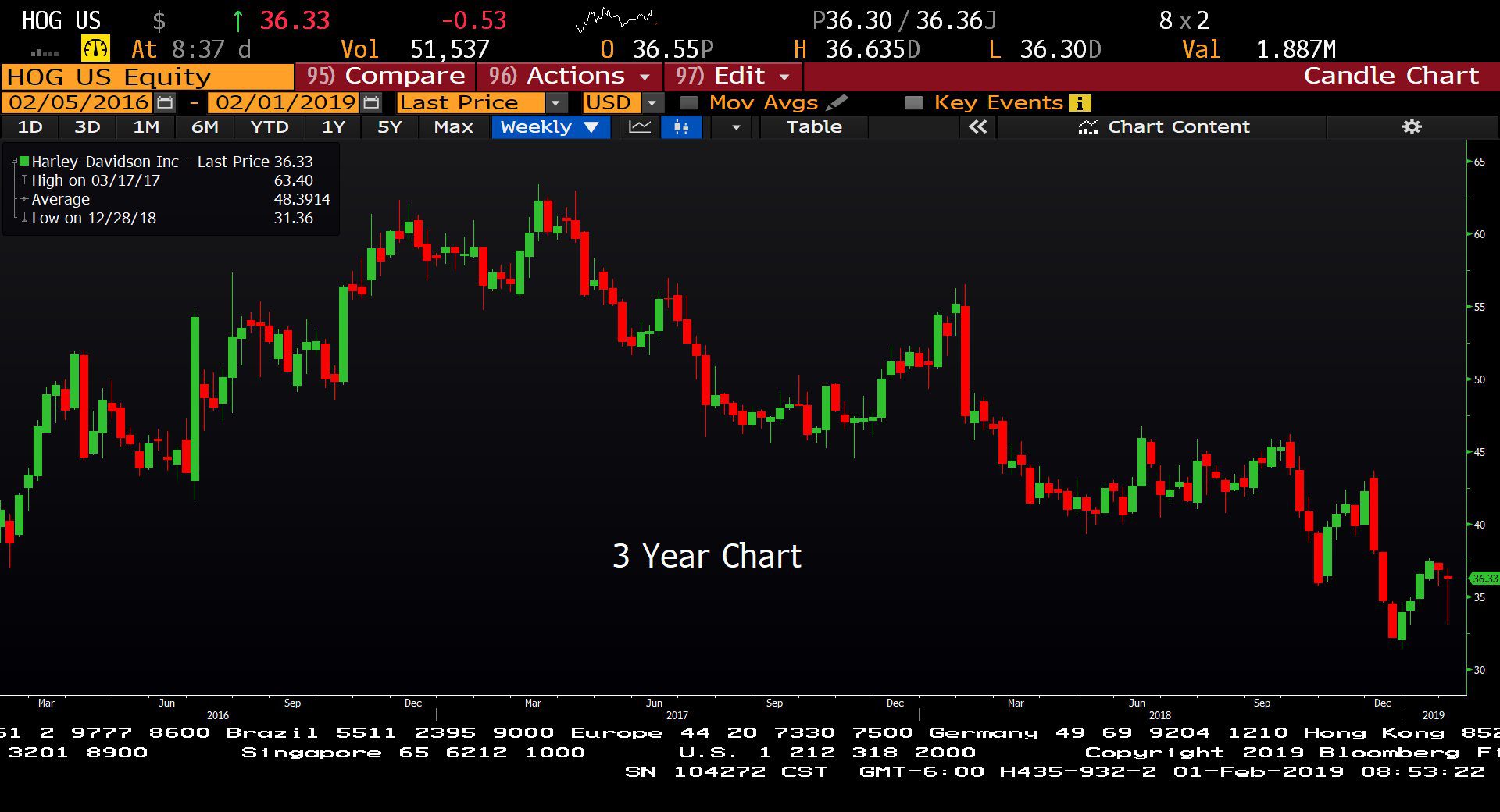Select the 6M time range tab
The width and height of the screenshot is (1500, 812).
point(205,126)
